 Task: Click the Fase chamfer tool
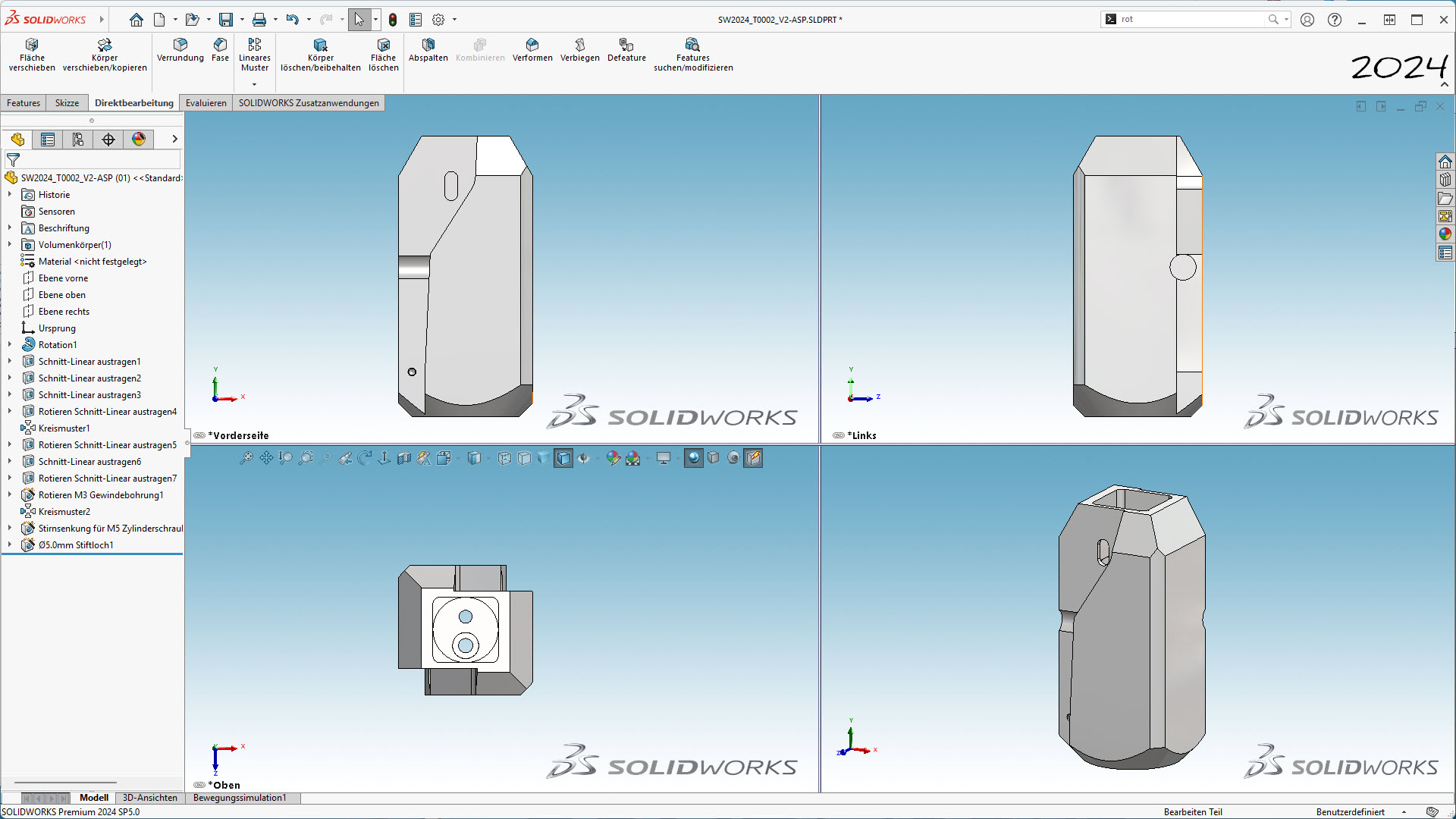coord(220,49)
